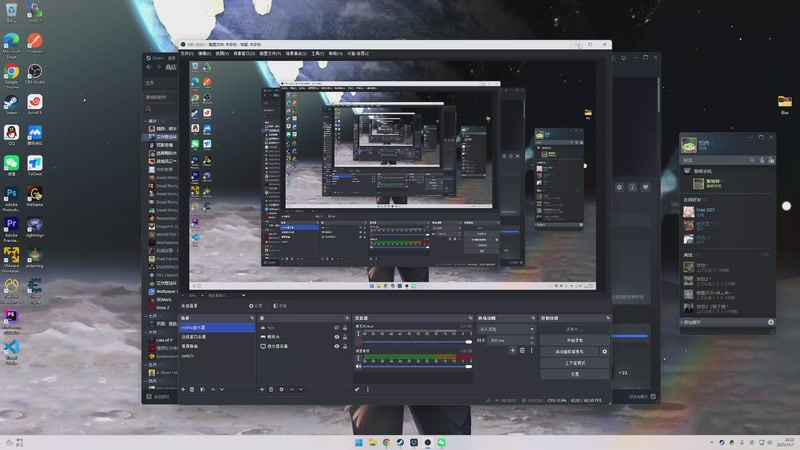This screenshot has height=450, width=800.
Task: Click 滤镜 button in source toolbar
Action: coord(280,306)
